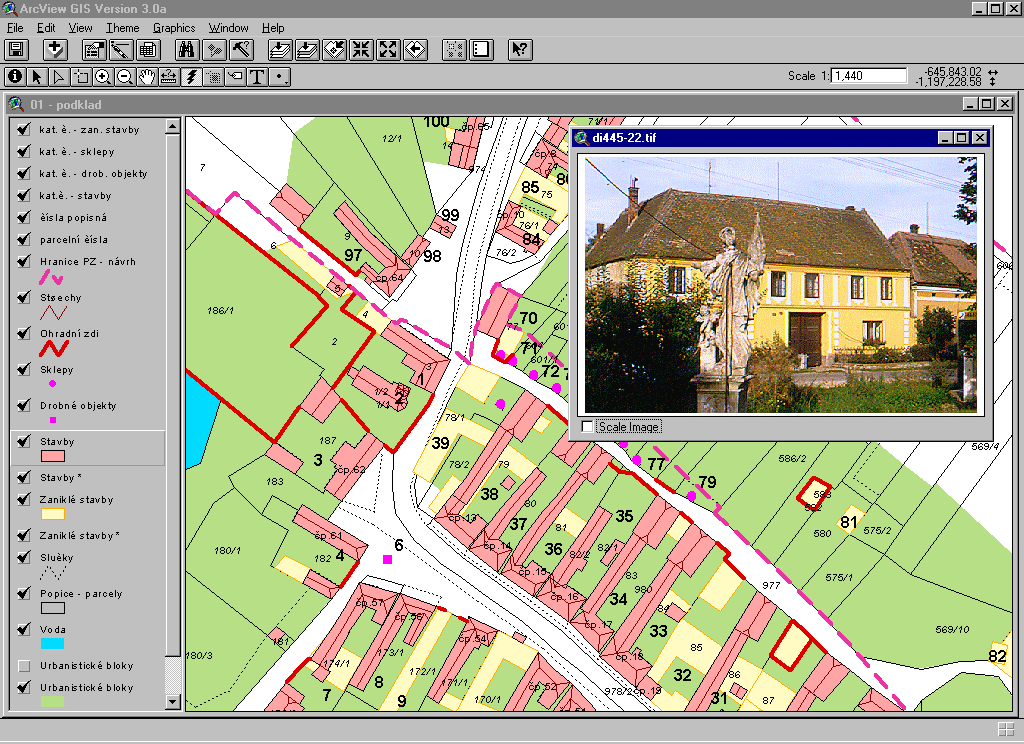Select the Sklepy theme name in legend
The height and width of the screenshot is (744, 1024).
56,370
